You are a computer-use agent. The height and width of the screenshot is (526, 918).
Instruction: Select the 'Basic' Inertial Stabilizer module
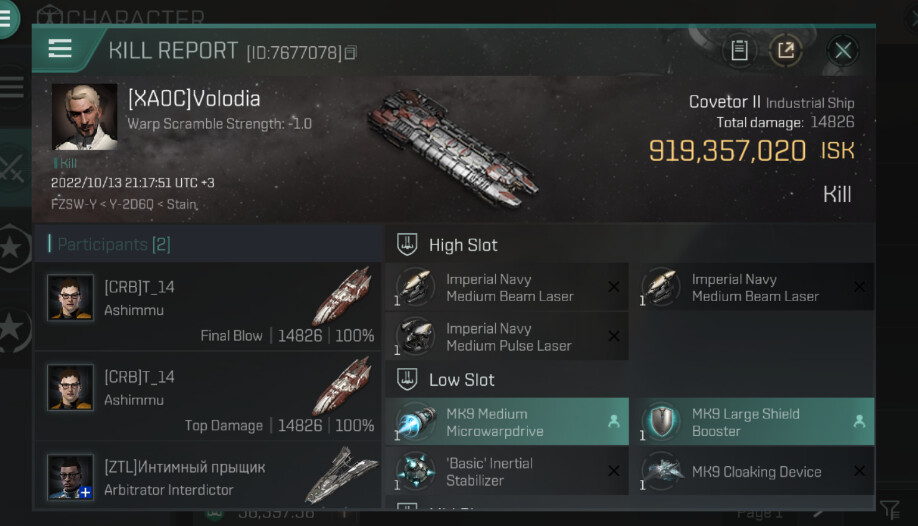click(x=507, y=471)
